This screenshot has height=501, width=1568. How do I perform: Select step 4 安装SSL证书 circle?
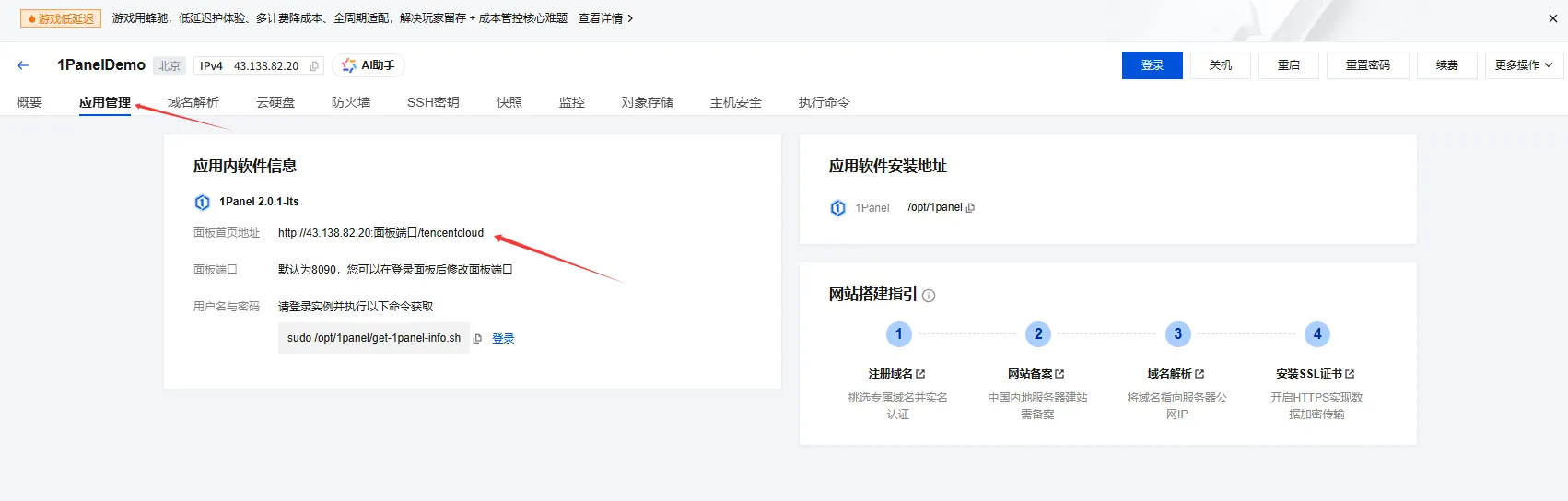(1316, 334)
